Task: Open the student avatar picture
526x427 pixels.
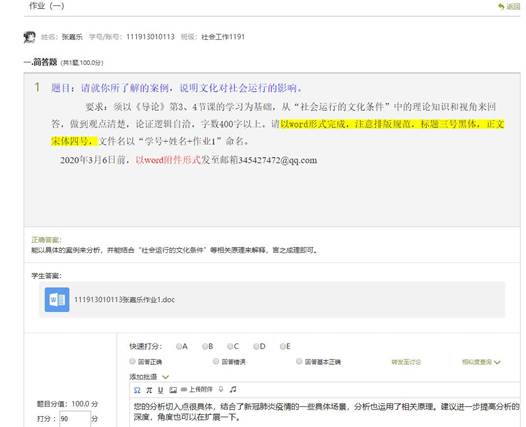Action: [30, 37]
